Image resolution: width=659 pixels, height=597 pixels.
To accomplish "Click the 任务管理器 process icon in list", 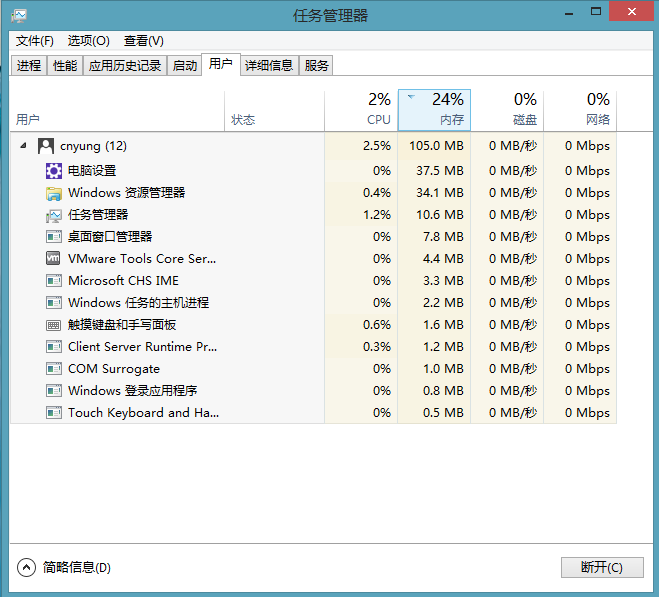I will pyautogui.click(x=54, y=215).
